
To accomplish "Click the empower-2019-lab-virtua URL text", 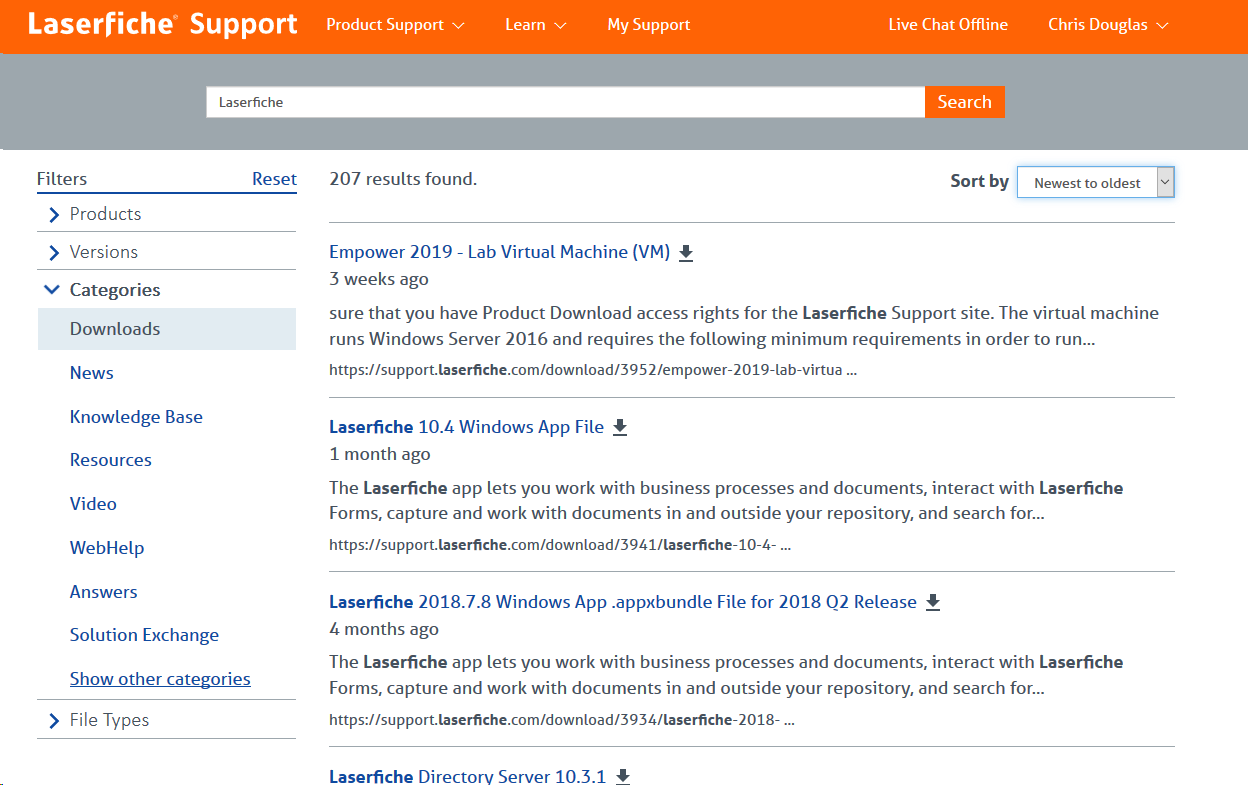I will click(593, 370).
